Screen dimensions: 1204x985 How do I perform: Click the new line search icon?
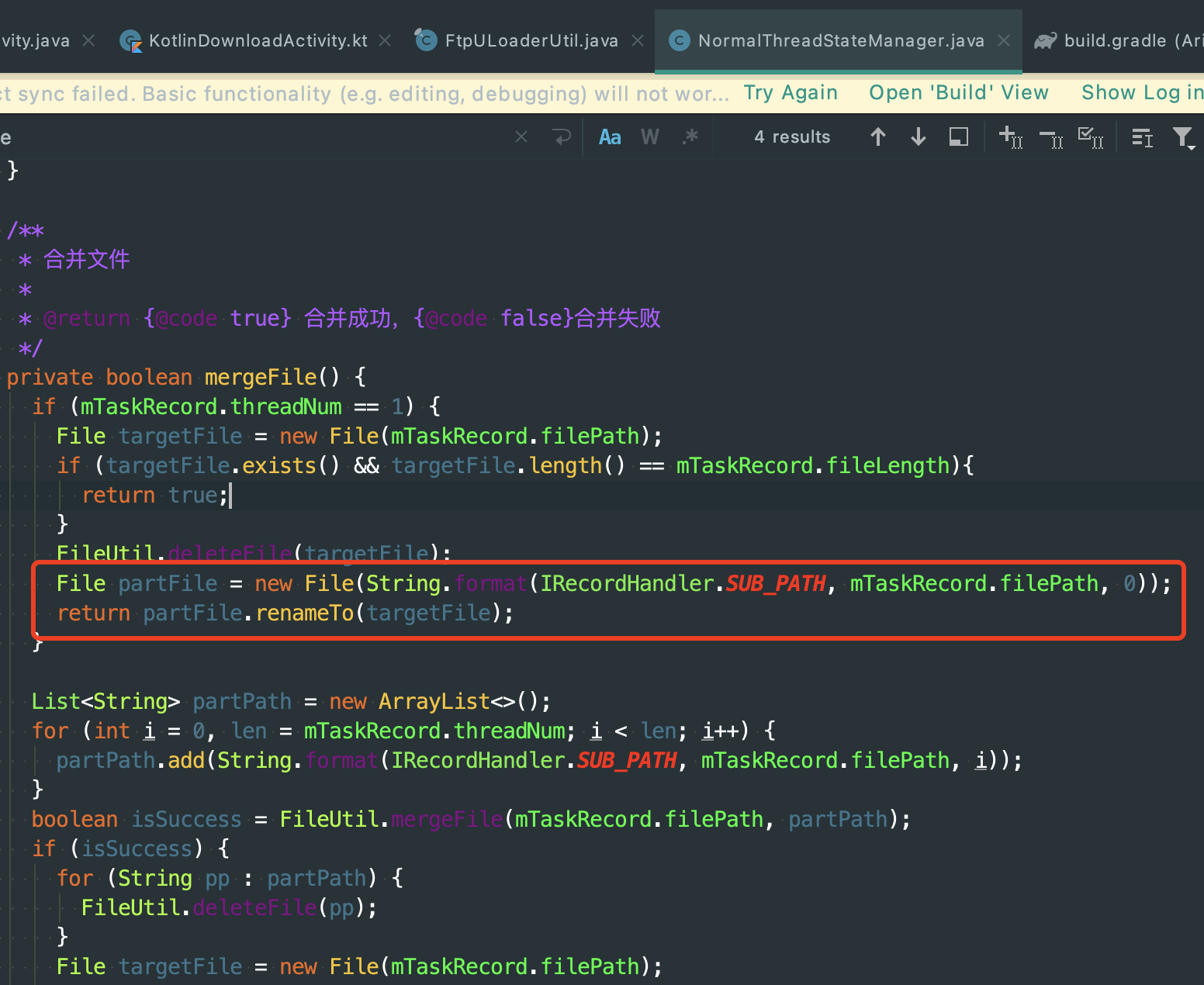point(562,137)
